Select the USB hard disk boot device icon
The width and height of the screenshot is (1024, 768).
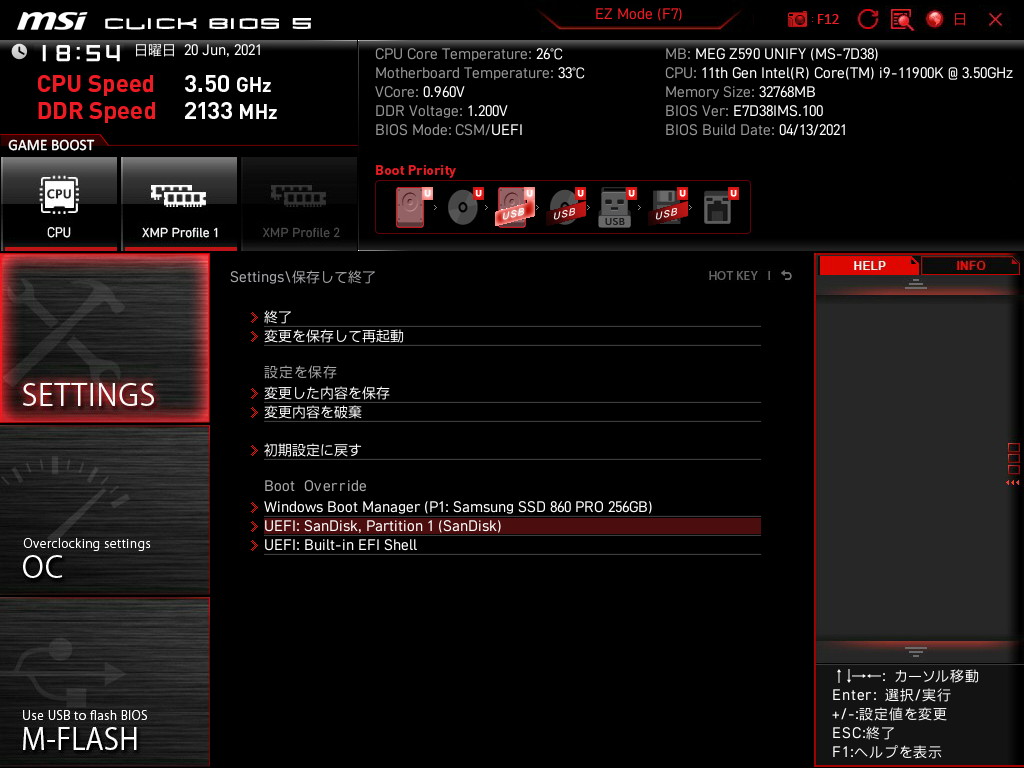click(515, 207)
